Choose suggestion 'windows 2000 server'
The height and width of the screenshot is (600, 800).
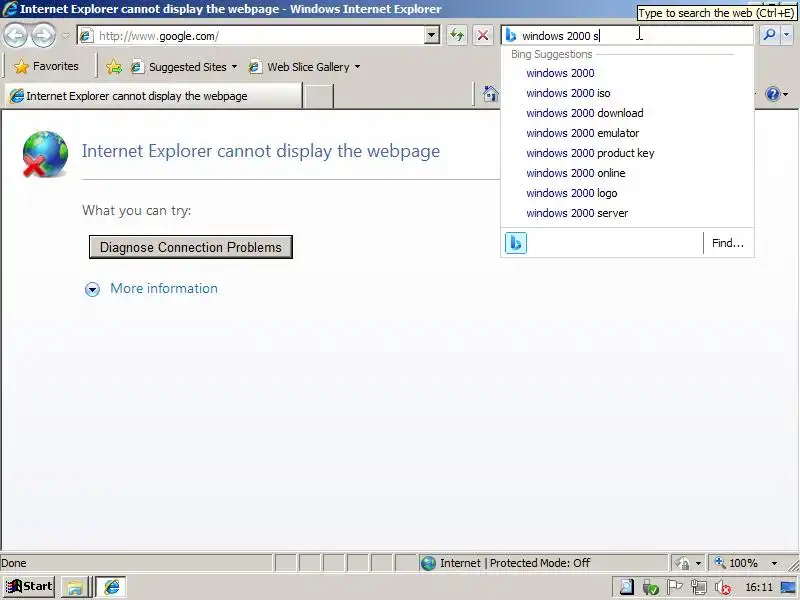coord(577,213)
